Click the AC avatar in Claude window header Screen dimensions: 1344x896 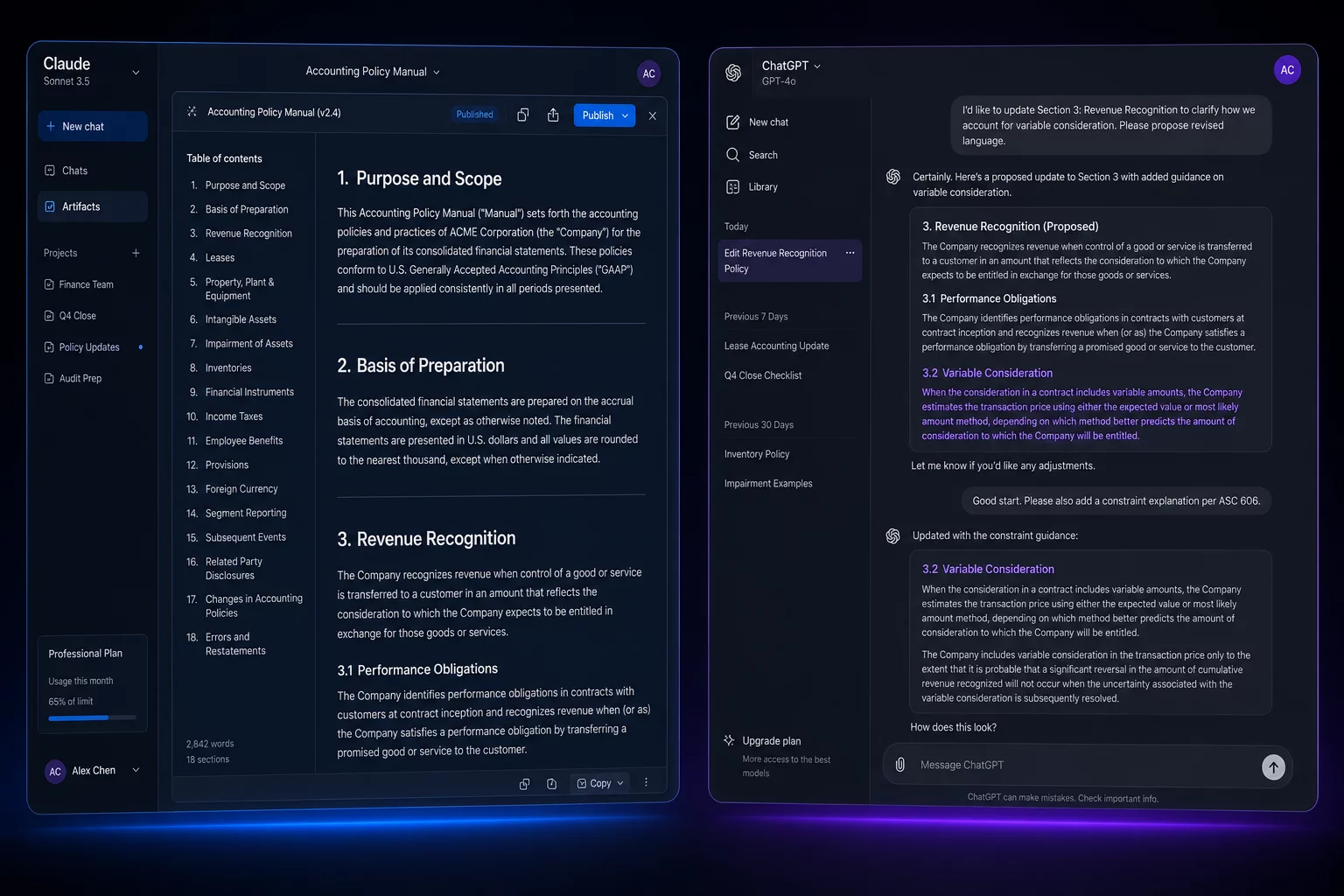pos(648,73)
